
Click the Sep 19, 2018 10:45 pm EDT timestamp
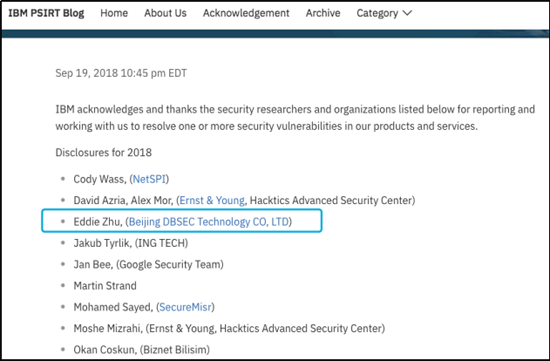(121, 73)
